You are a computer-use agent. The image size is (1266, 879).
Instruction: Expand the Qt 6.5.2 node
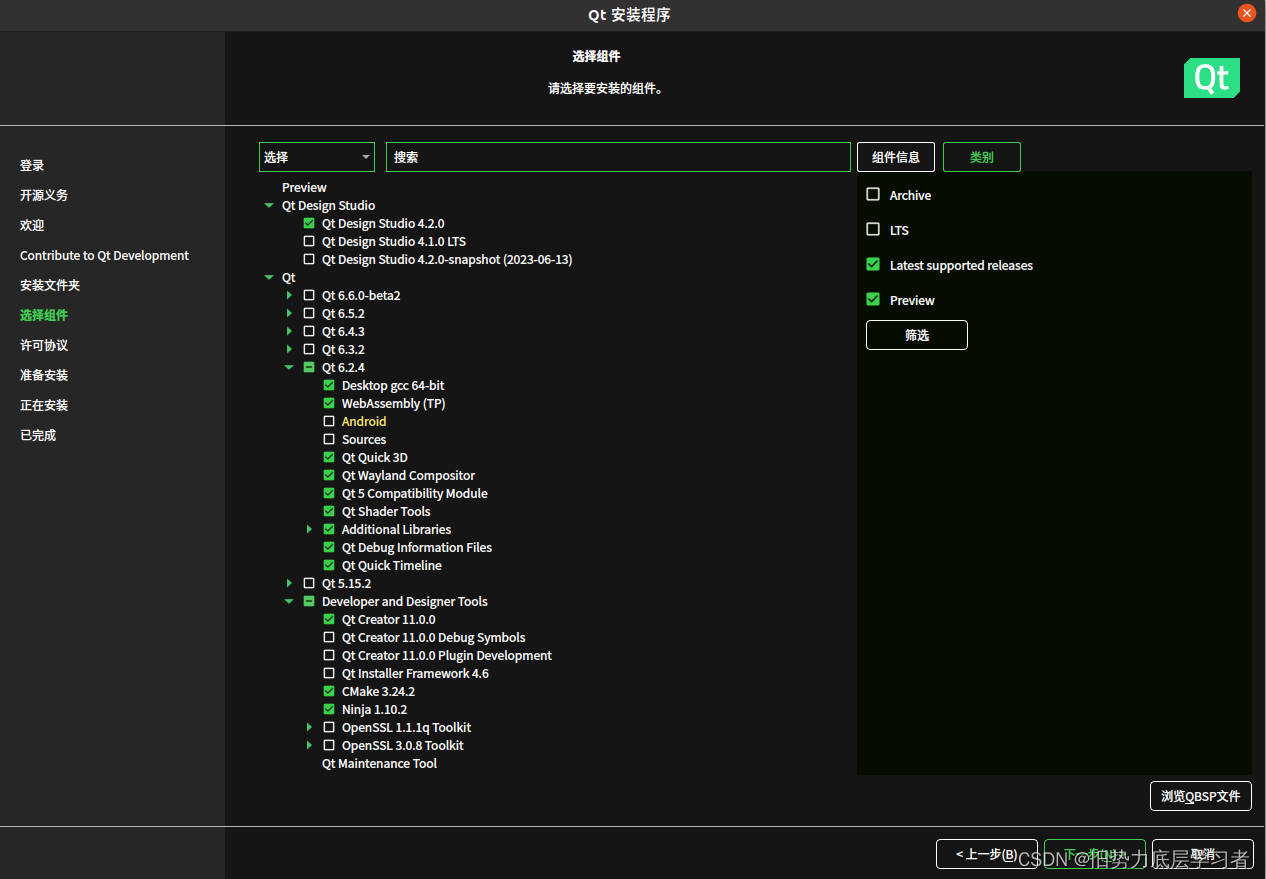click(289, 314)
